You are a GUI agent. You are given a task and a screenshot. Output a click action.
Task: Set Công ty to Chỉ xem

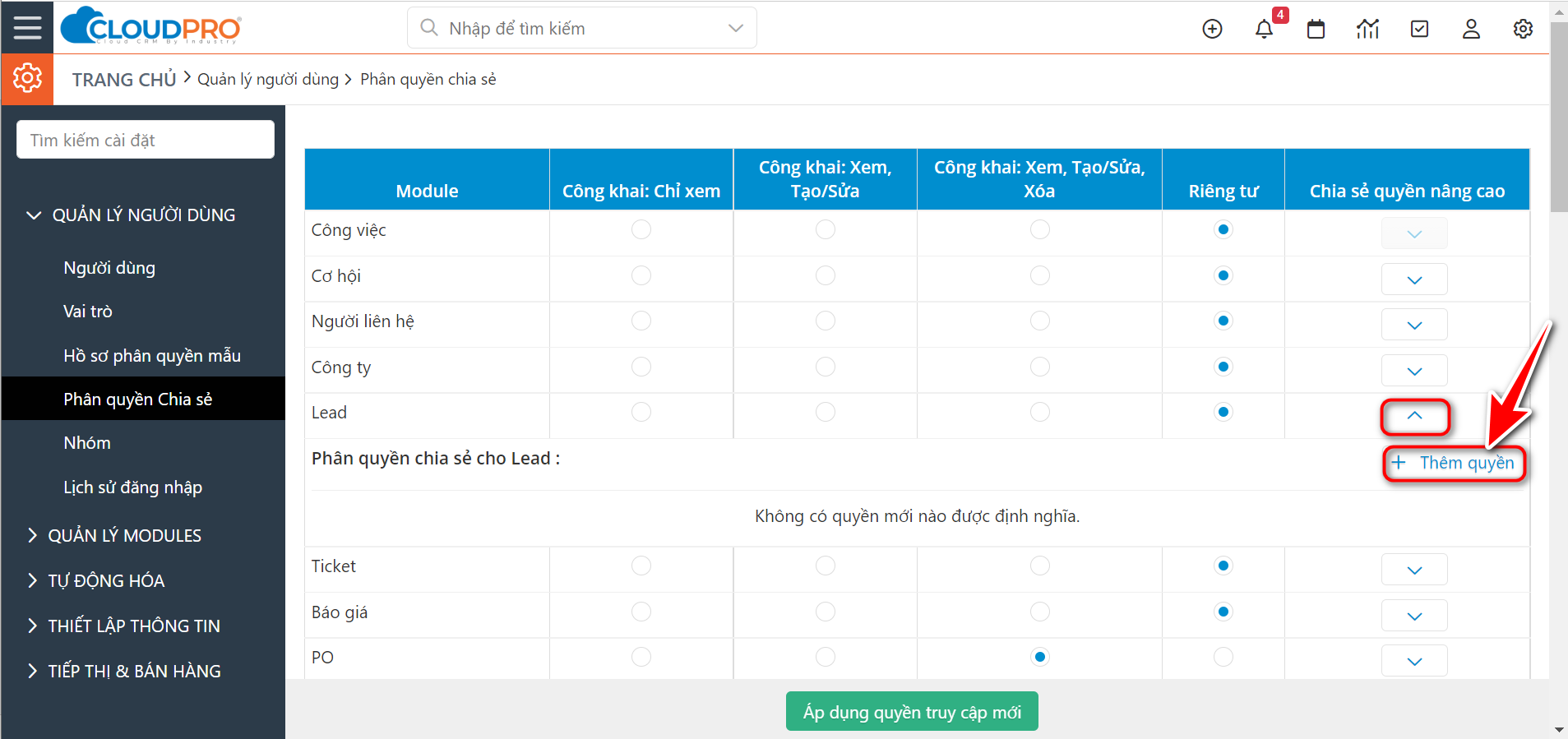[641, 367]
